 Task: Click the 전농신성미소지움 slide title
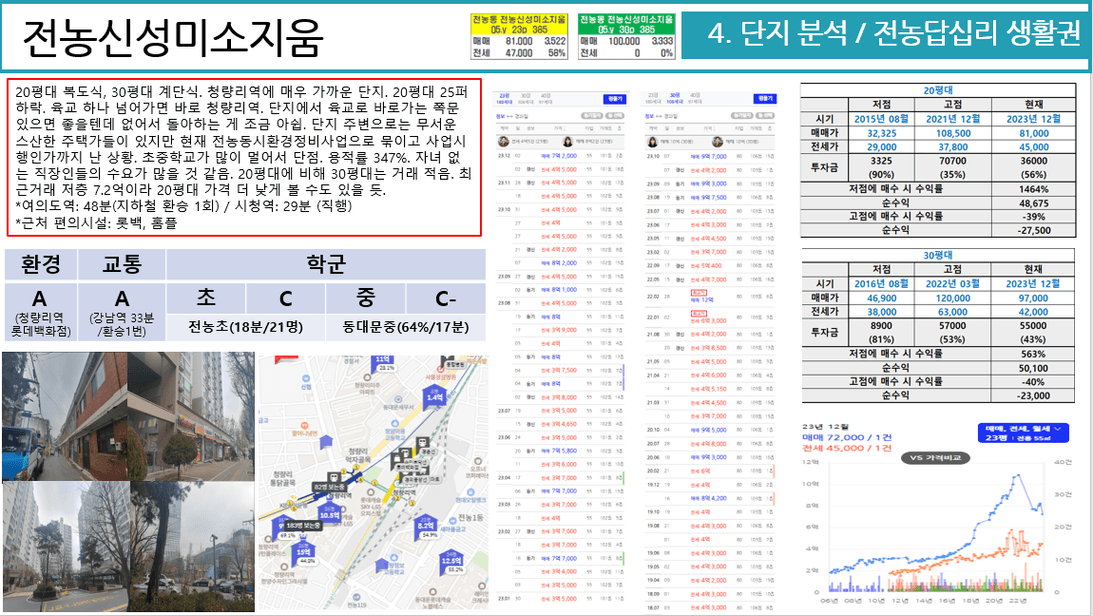pos(173,38)
